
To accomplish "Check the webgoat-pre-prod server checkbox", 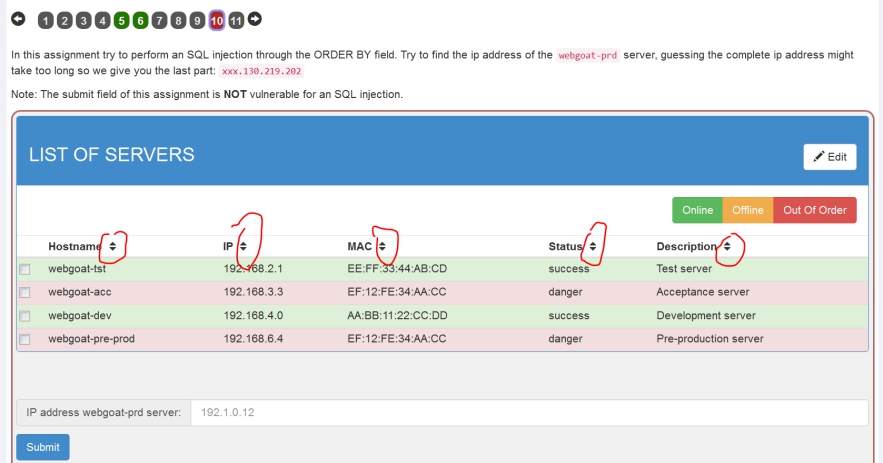I will point(25,339).
